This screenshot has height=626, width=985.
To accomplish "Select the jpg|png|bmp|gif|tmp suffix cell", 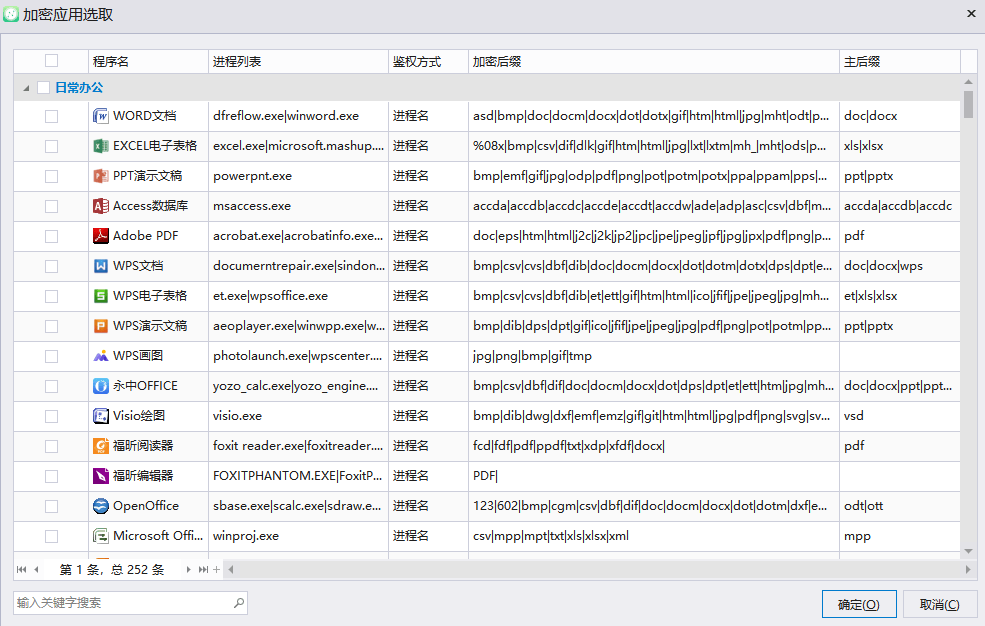I will tap(654, 356).
